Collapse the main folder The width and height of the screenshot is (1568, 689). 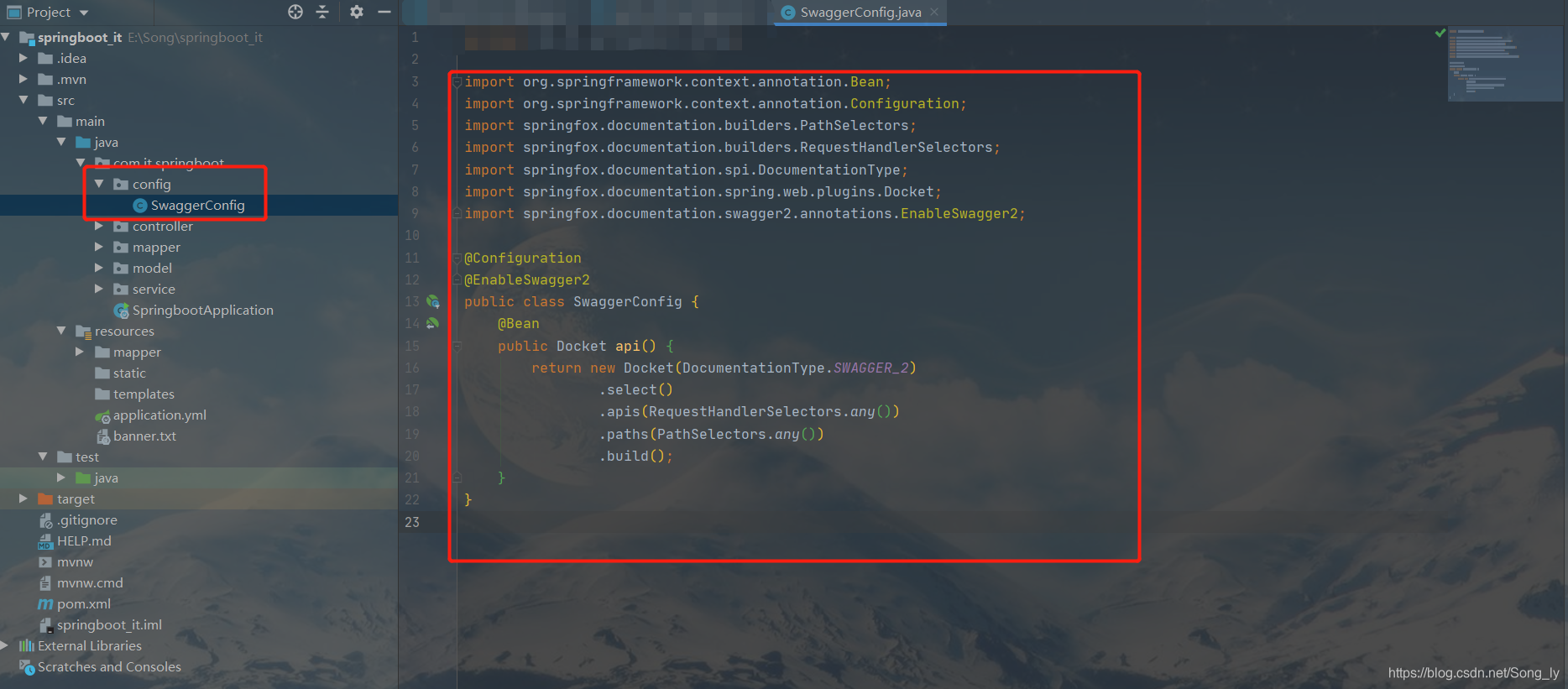43,121
